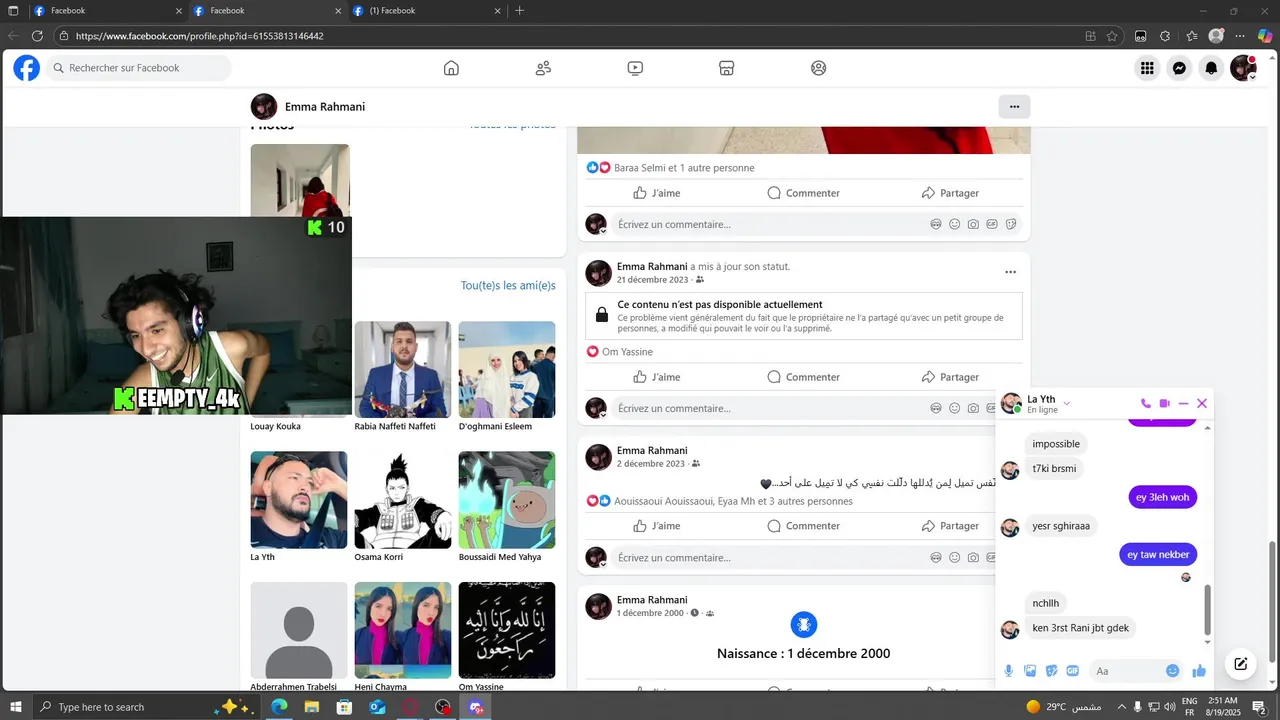Viewport: 1280px width, 720px height.
Task: Click the chat conversation scrollbar
Action: (x=1207, y=610)
